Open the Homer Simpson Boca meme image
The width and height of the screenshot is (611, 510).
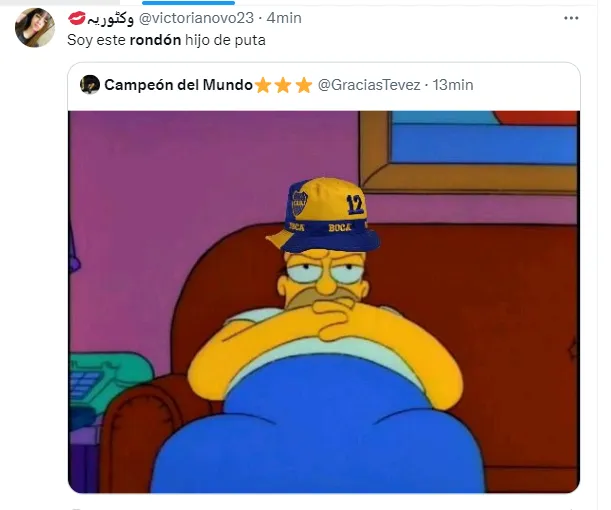[x=324, y=302]
